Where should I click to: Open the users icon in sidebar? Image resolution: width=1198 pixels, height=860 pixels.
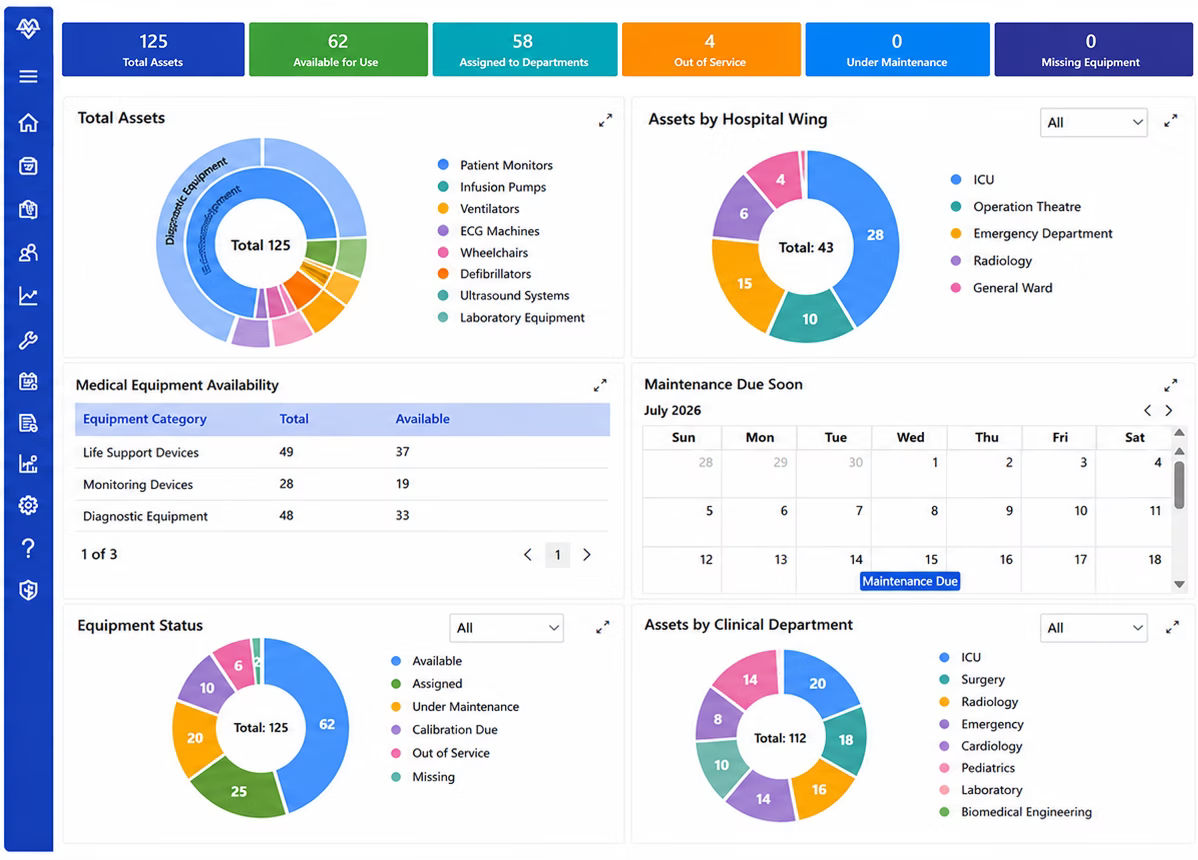click(28, 253)
